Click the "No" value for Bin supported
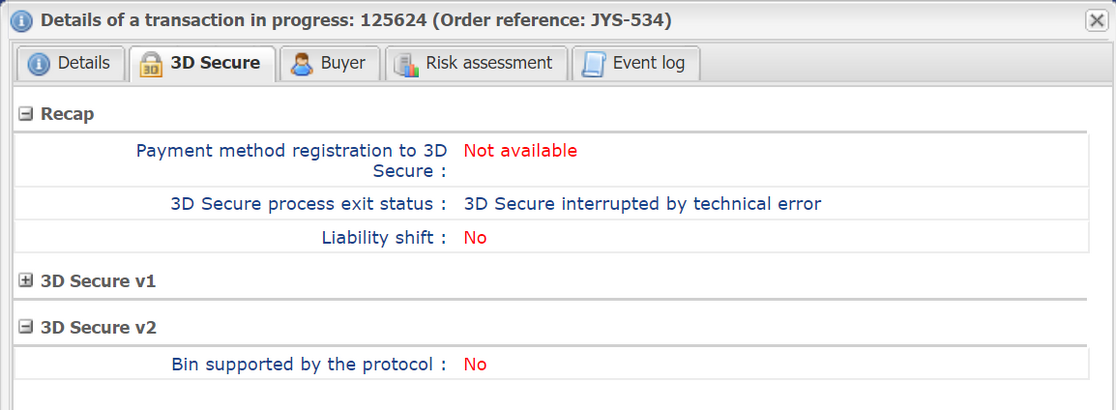This screenshot has height=410, width=1116. coord(475,364)
